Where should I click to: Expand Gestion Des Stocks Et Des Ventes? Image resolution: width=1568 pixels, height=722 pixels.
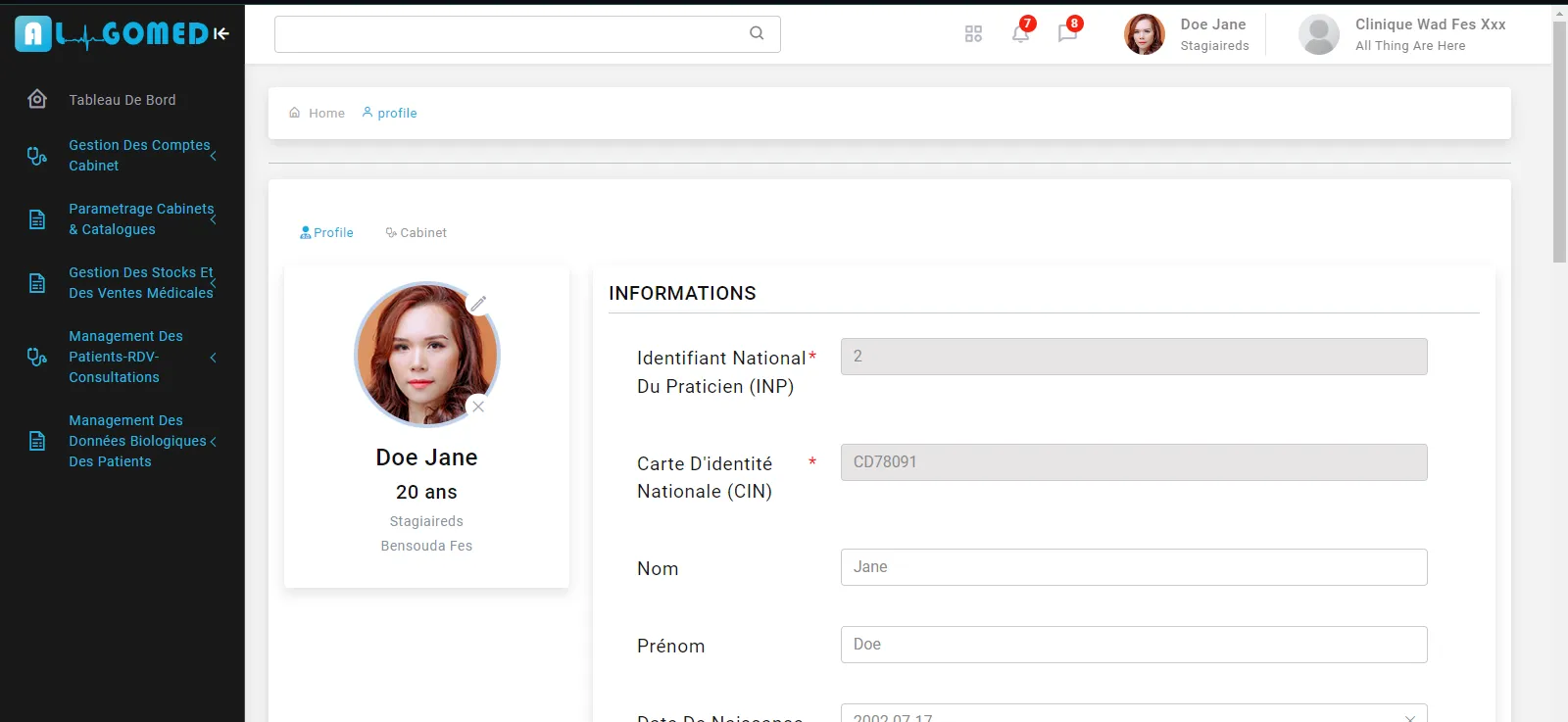coord(139,283)
